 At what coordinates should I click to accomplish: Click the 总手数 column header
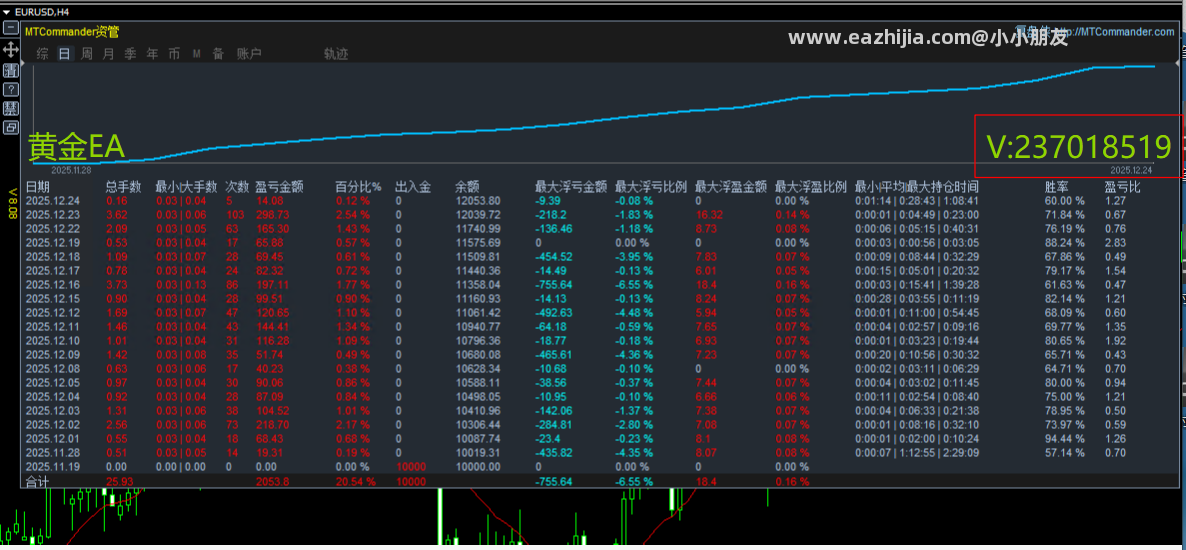coord(123,187)
